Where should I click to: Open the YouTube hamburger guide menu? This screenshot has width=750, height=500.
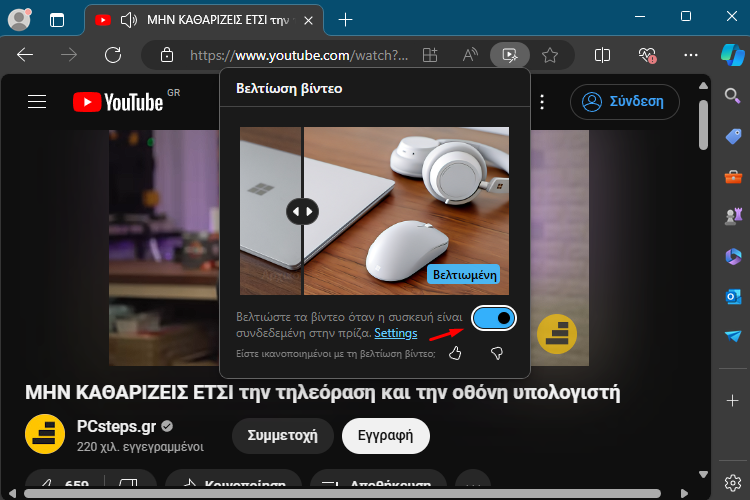[37, 102]
